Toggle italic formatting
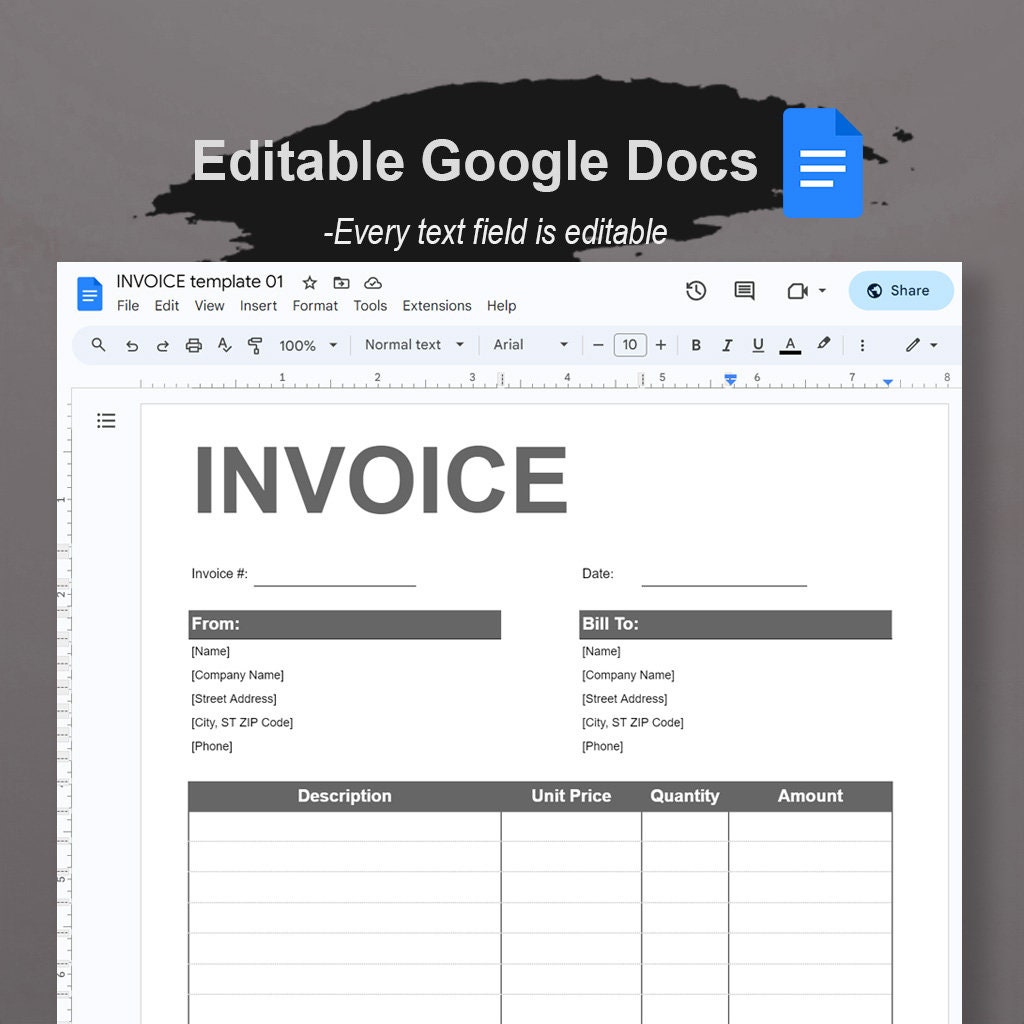The height and width of the screenshot is (1024, 1024). pyautogui.click(x=727, y=345)
